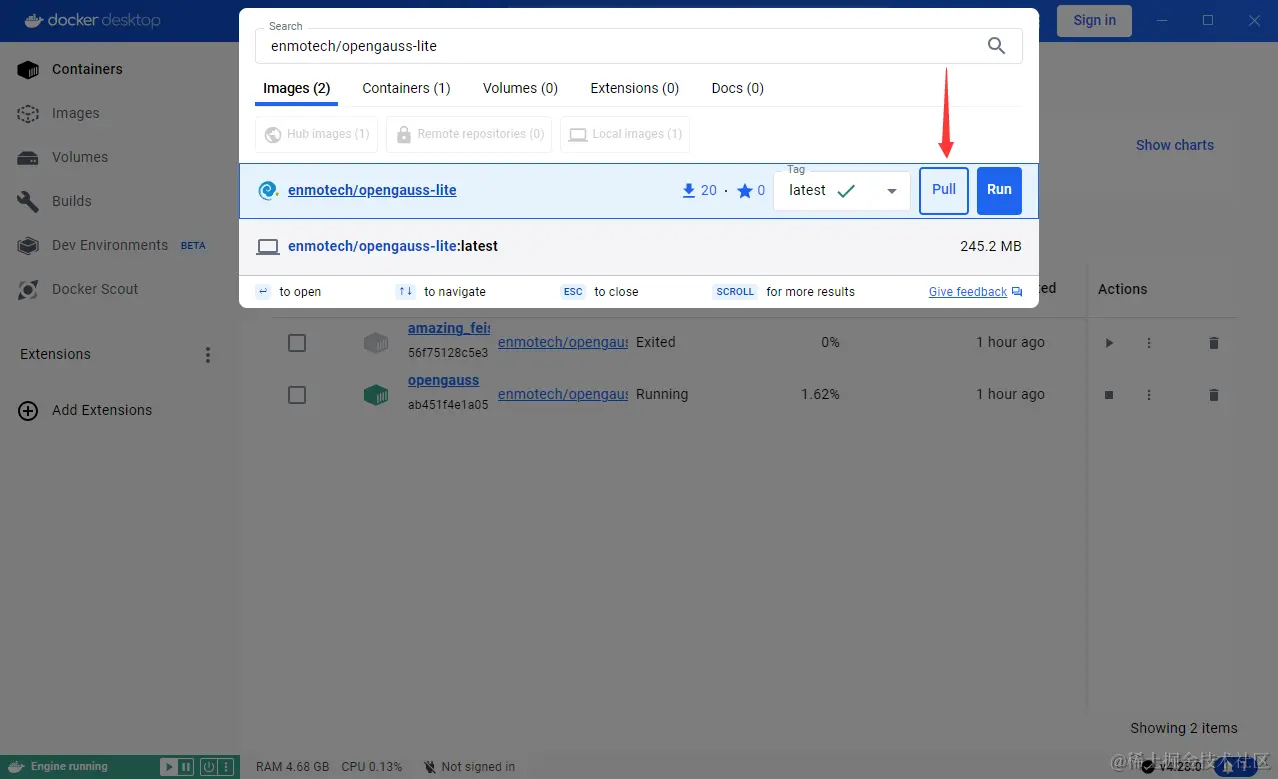Toggle the Local images (1) filter

(x=624, y=134)
